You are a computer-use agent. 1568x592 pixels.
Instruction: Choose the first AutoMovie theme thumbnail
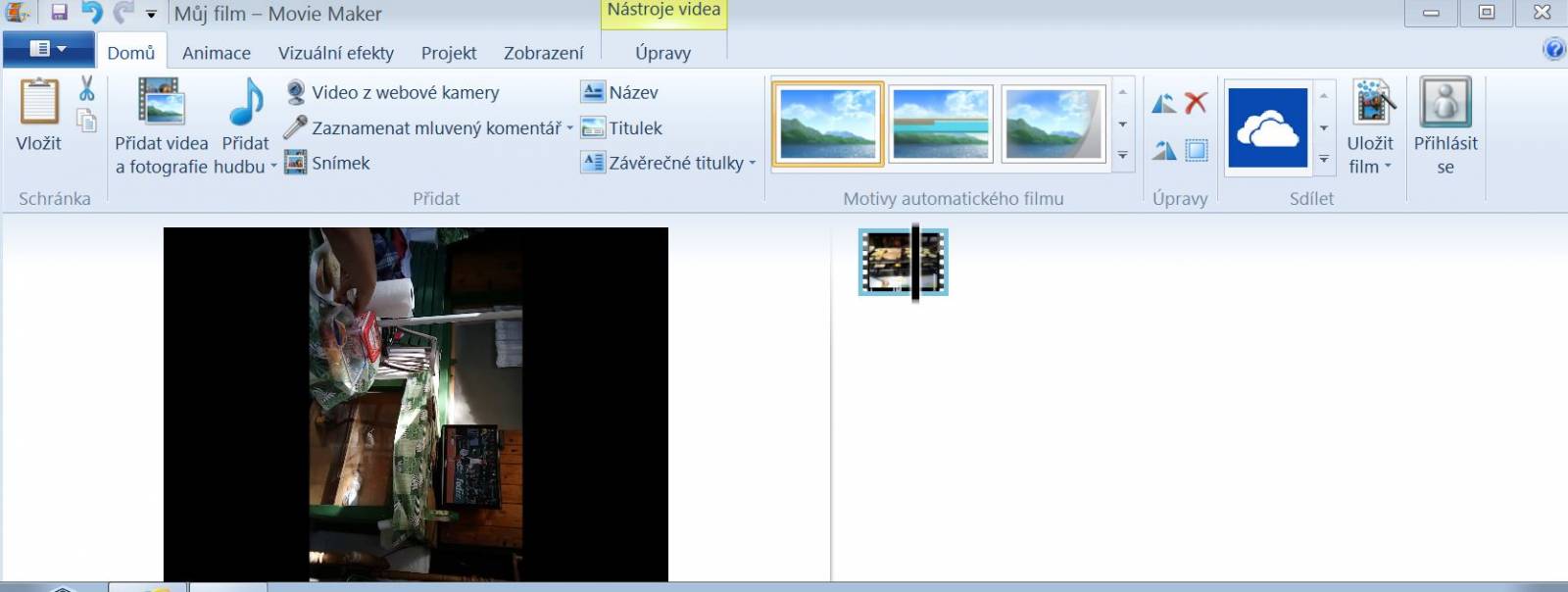828,123
